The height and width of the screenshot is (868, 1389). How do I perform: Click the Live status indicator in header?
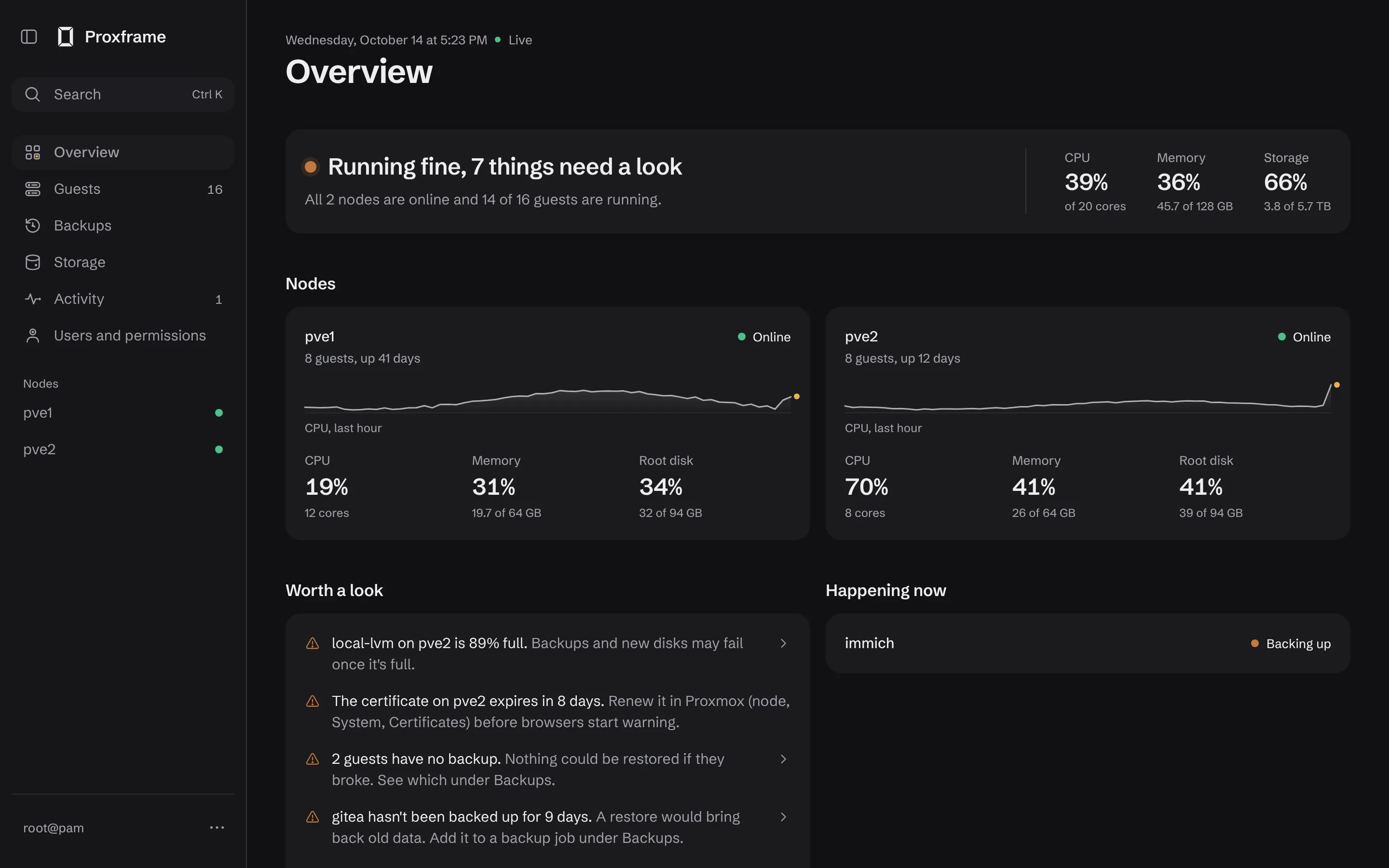(514, 40)
